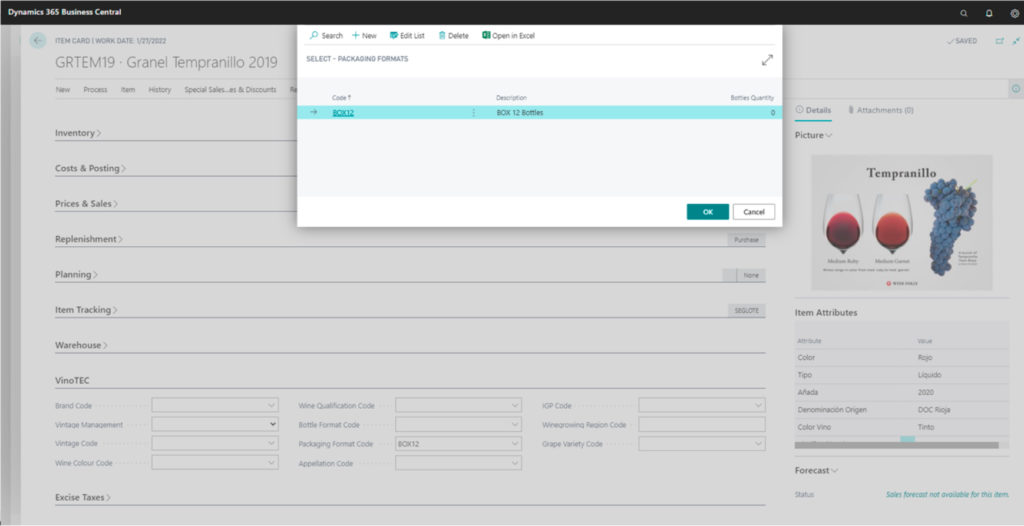The height and width of the screenshot is (526, 1024).
Task: Click the DOC Rioja attribute value
Action: (x=934, y=410)
